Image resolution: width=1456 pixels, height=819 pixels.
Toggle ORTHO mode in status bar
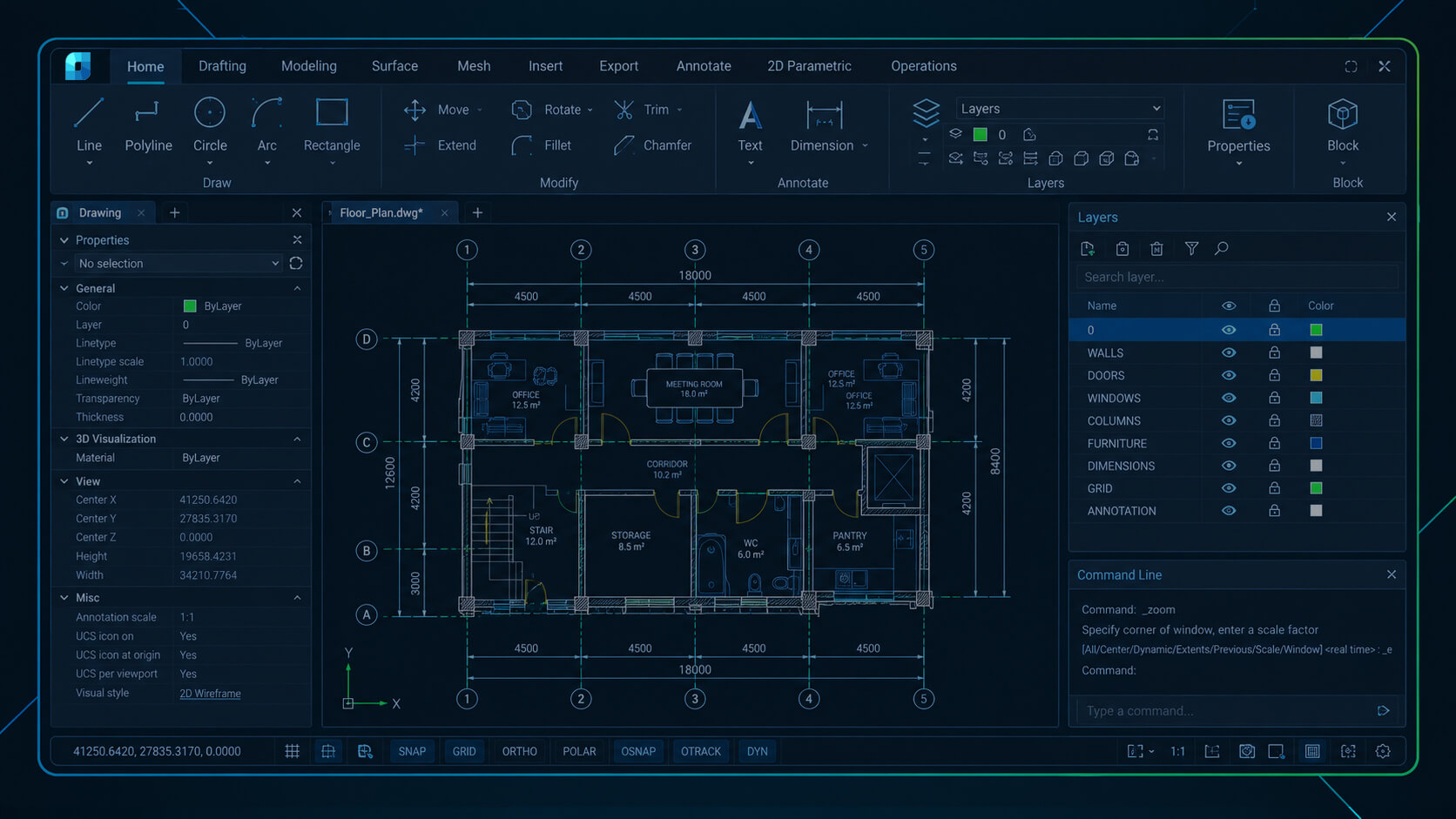point(519,751)
